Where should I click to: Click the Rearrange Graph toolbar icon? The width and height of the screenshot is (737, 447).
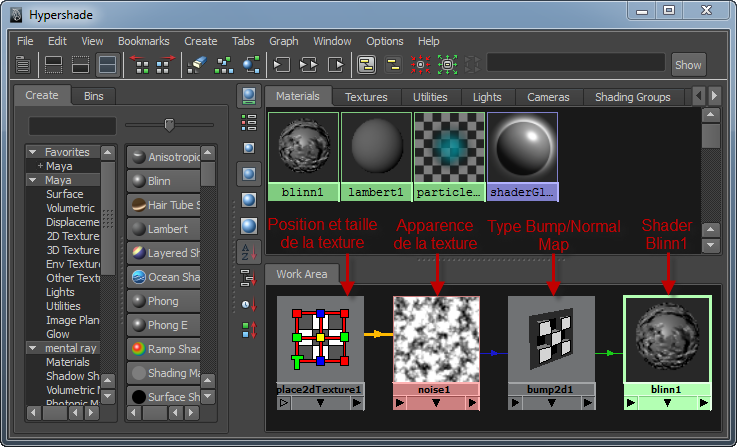(224, 64)
